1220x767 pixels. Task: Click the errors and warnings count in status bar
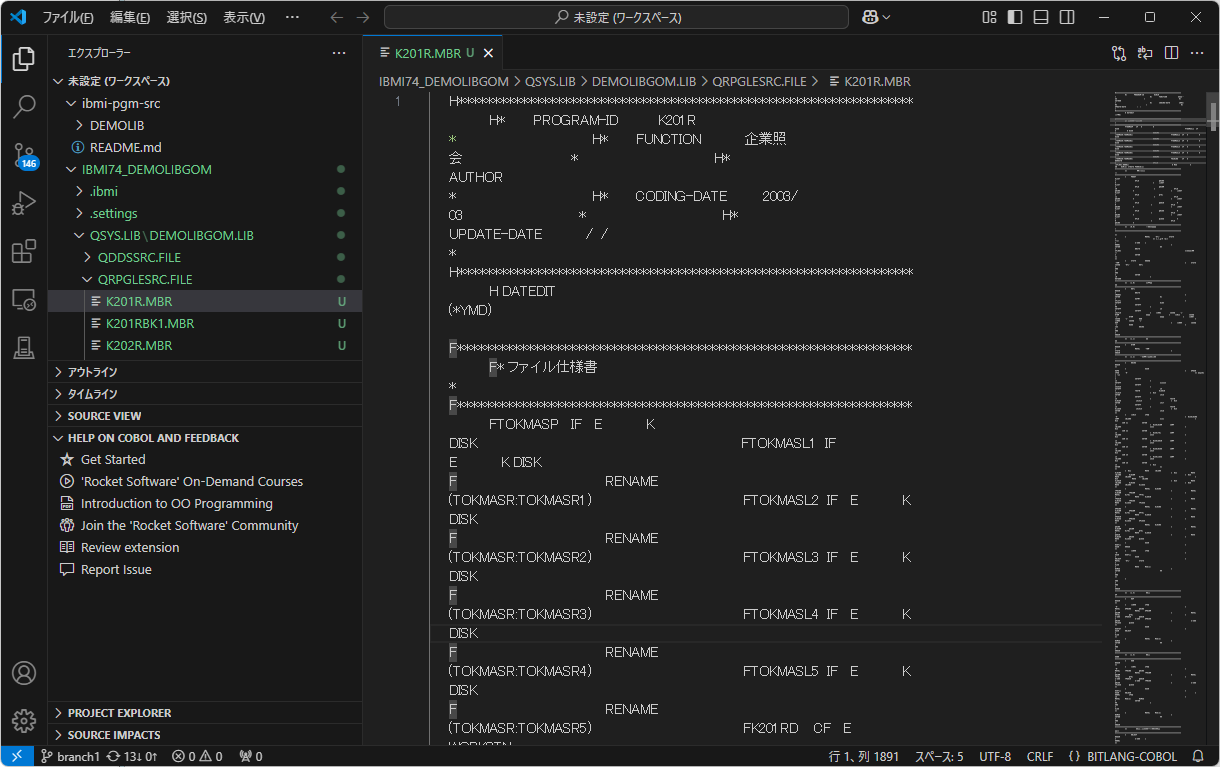197,757
